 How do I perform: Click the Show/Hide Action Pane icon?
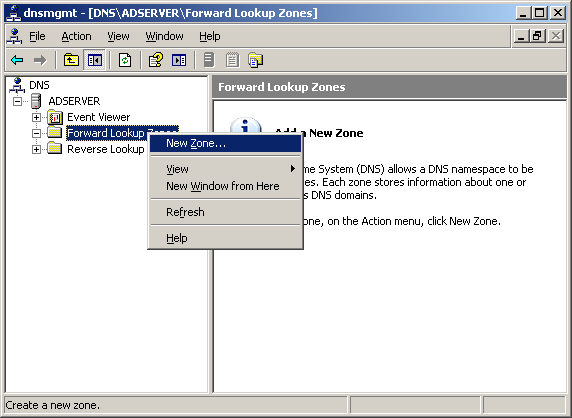(x=179, y=60)
